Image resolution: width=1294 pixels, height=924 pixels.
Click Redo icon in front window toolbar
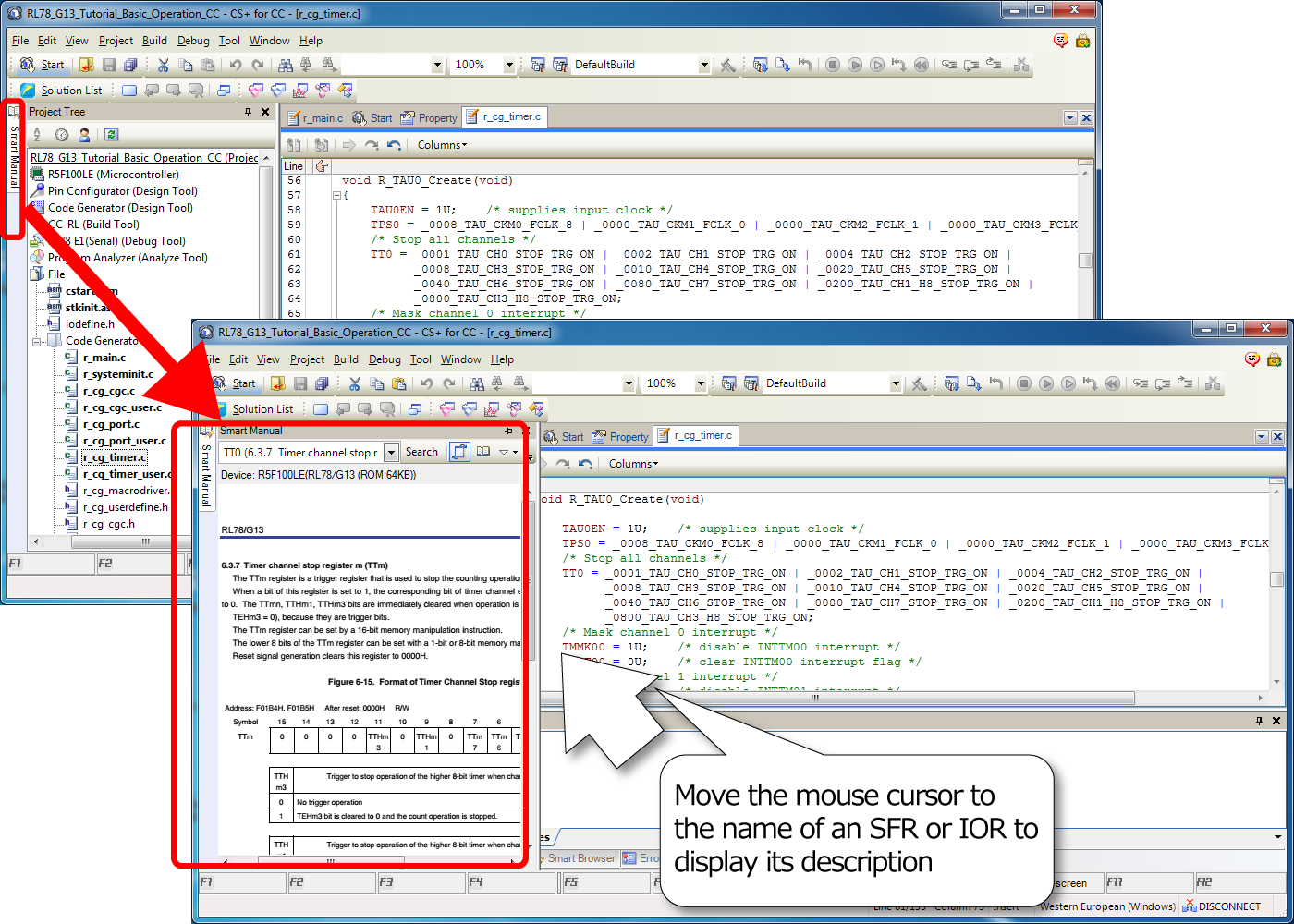[449, 383]
